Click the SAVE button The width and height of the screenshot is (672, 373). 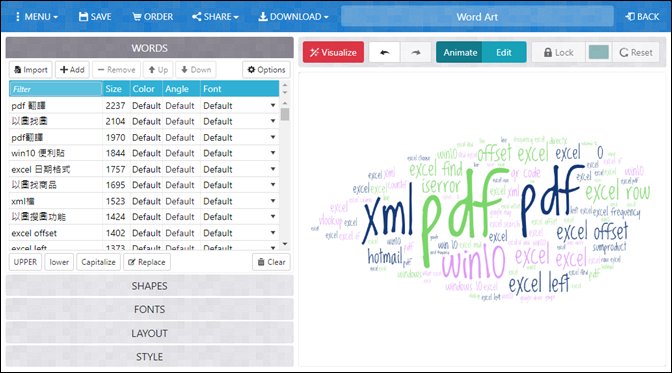(95, 17)
